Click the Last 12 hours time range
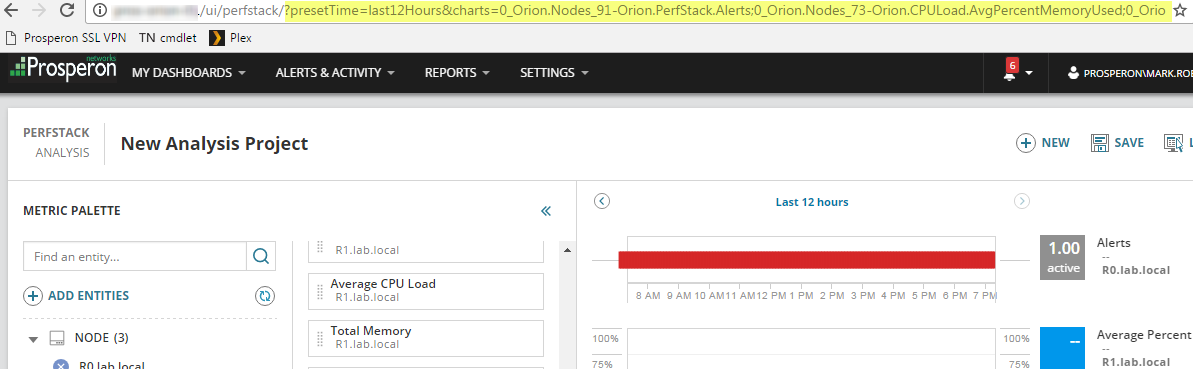This screenshot has width=1193, height=375. (812, 202)
